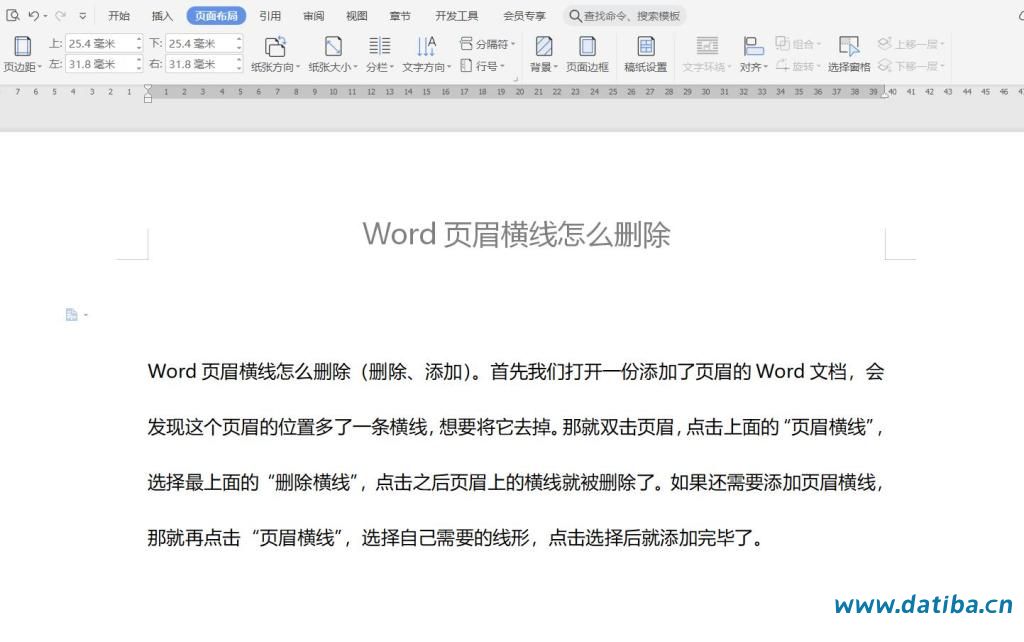Expand the quick access toolbar customize arrow
1024x642 pixels.
click(82, 16)
